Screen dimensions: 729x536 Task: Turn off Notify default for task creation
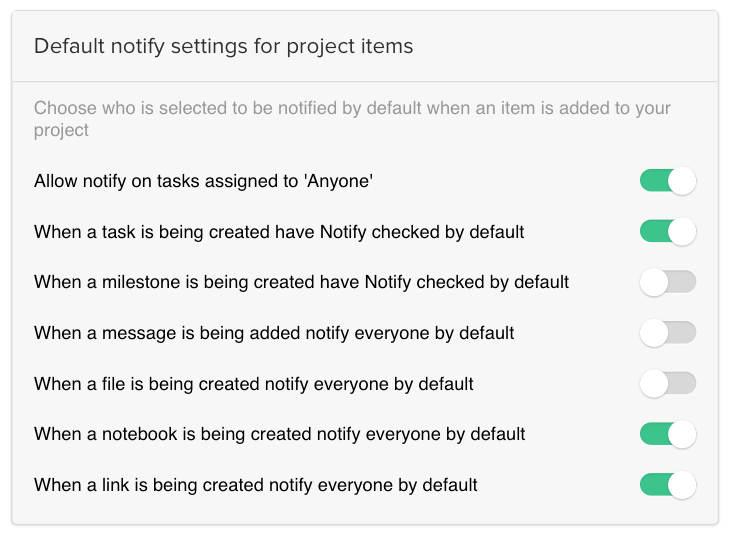pos(667,232)
